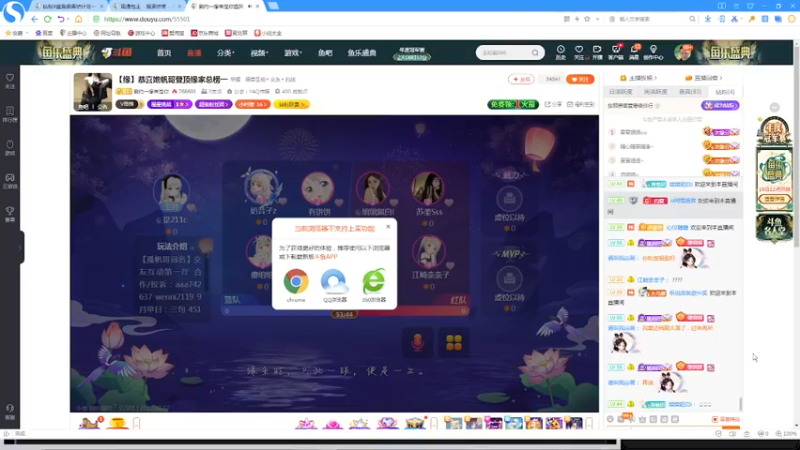The image size is (800, 450).
Task: Click the orange four-square grid button
Action: (x=454, y=342)
